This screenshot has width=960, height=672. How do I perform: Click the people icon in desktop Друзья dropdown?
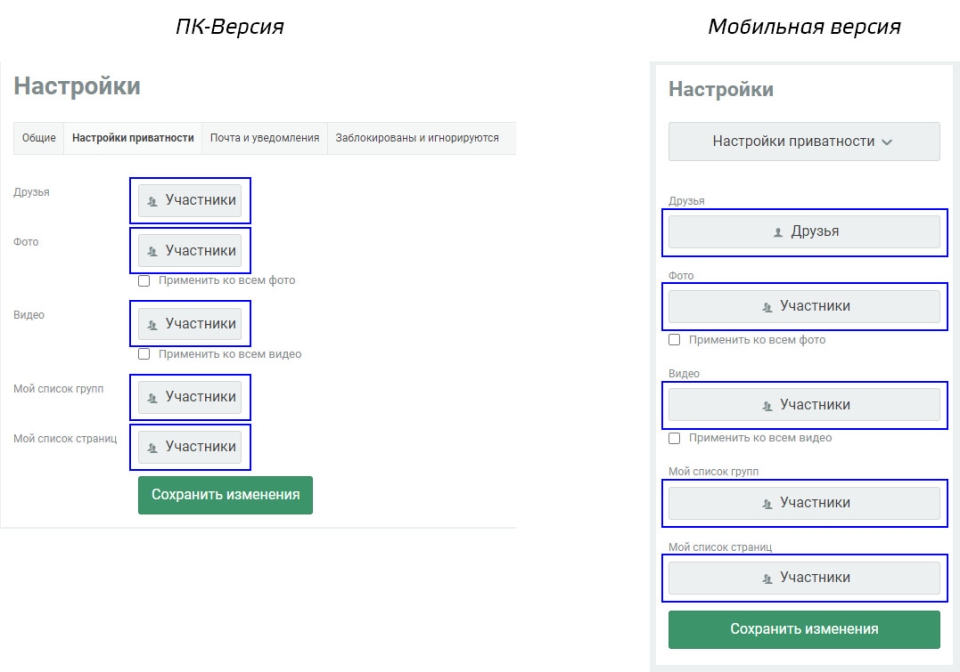click(152, 201)
